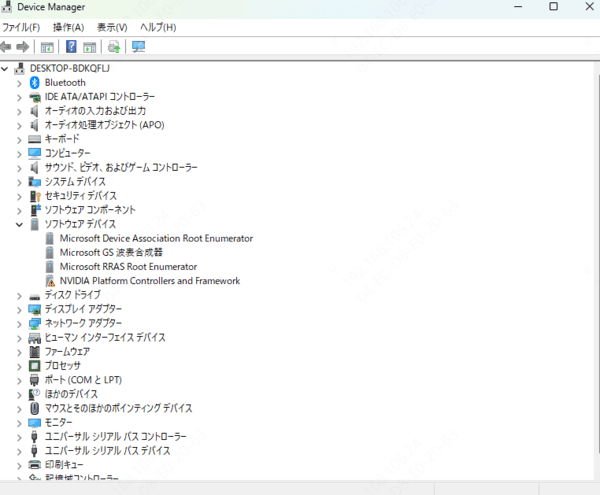Image resolution: width=600 pixels, height=495 pixels.
Task: Open the ファイル(F) menu
Action: click(21, 27)
